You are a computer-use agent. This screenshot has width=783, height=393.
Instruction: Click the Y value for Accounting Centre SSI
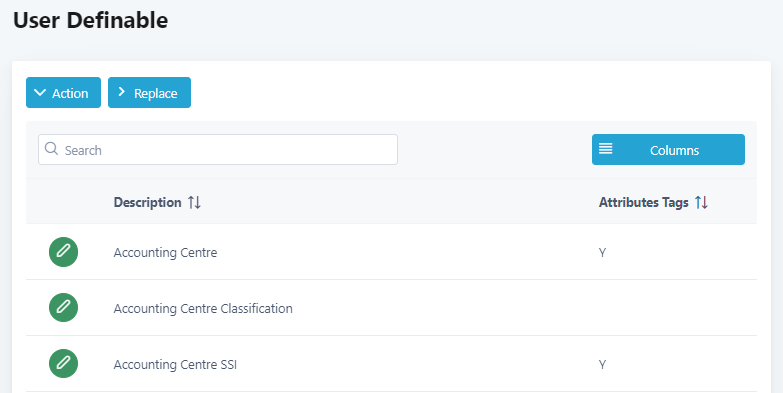[602, 365]
